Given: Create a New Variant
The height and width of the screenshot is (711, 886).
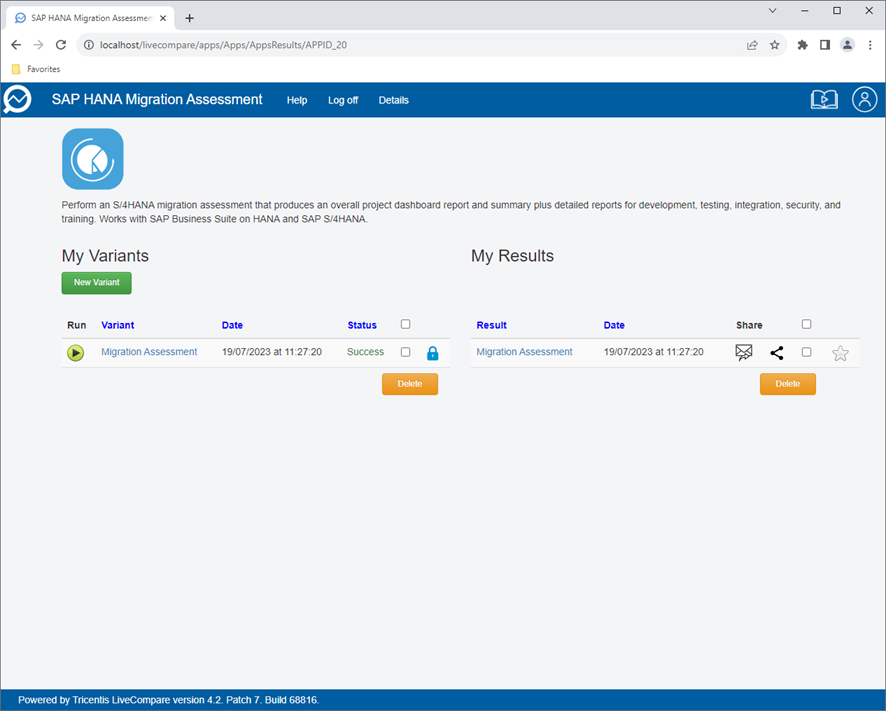Looking at the screenshot, I should pos(97,283).
